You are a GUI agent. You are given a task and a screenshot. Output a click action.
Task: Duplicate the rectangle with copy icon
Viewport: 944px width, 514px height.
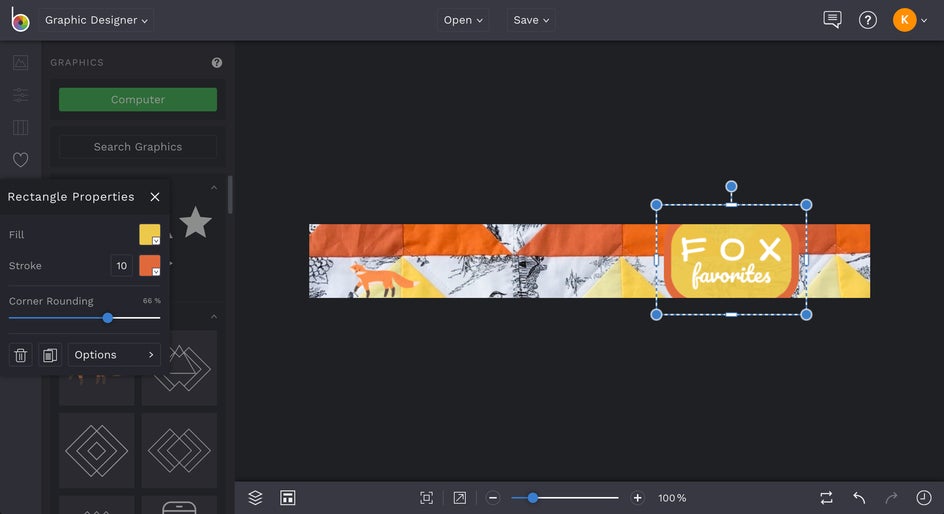(x=50, y=355)
